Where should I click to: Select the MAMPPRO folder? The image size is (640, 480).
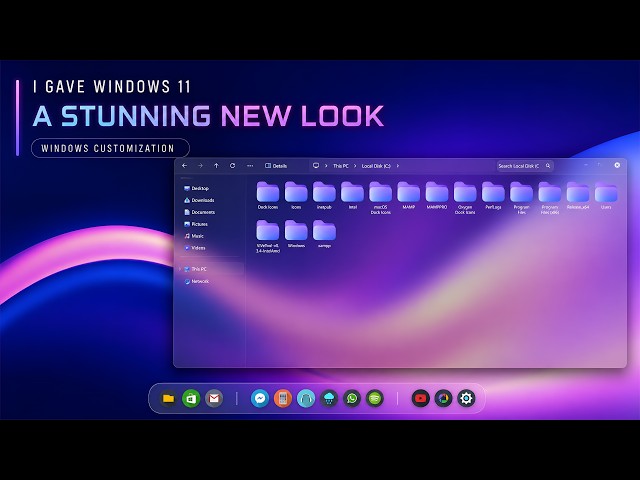click(437, 196)
